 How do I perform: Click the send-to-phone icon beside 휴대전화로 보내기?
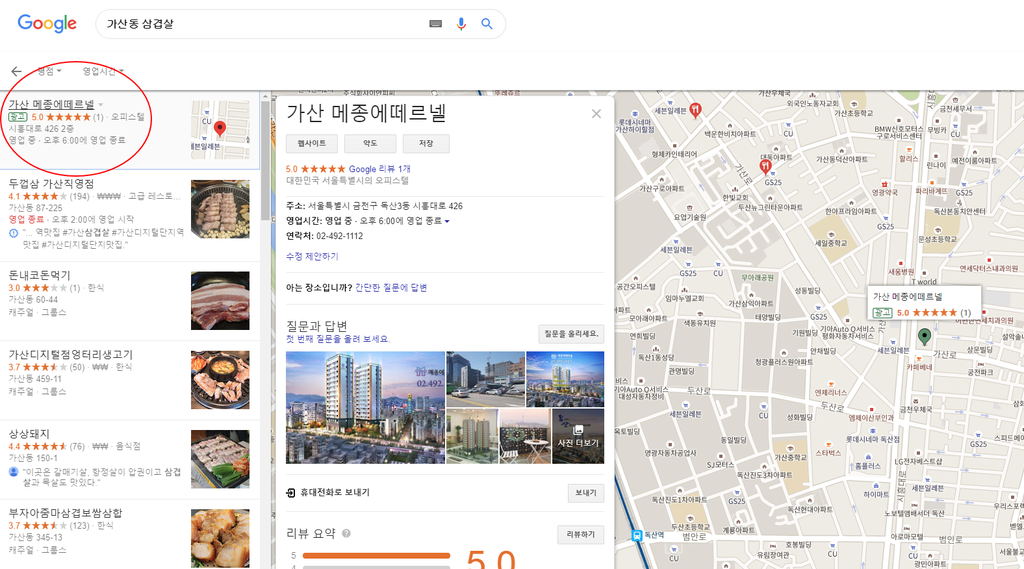click(291, 493)
